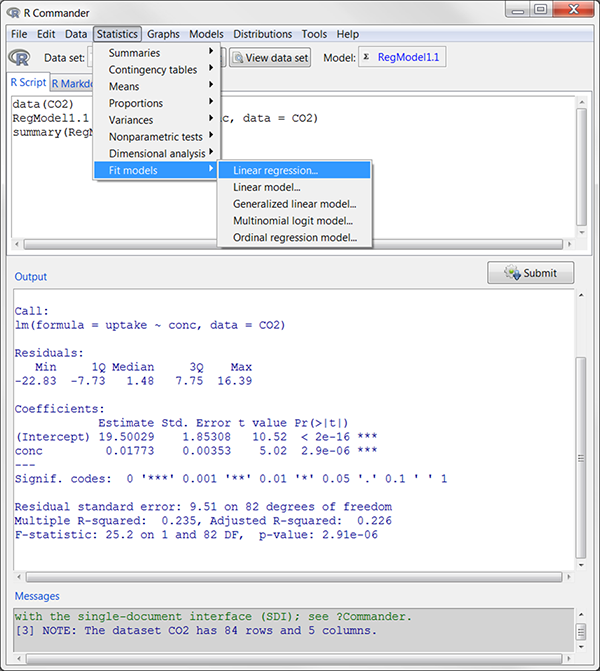This screenshot has width=600, height=671.
Task: Open the Models menu
Action: click(x=206, y=34)
